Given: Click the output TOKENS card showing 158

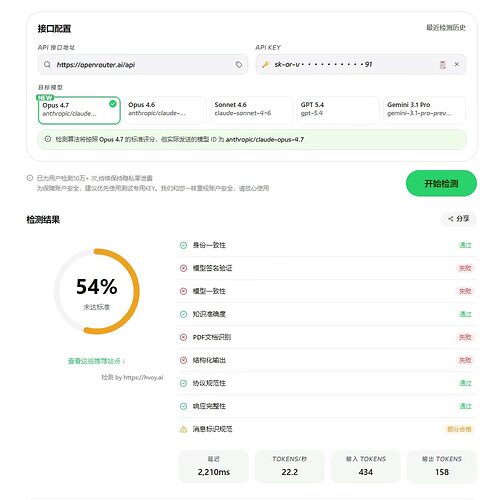Looking at the screenshot, I should click(x=442, y=466).
